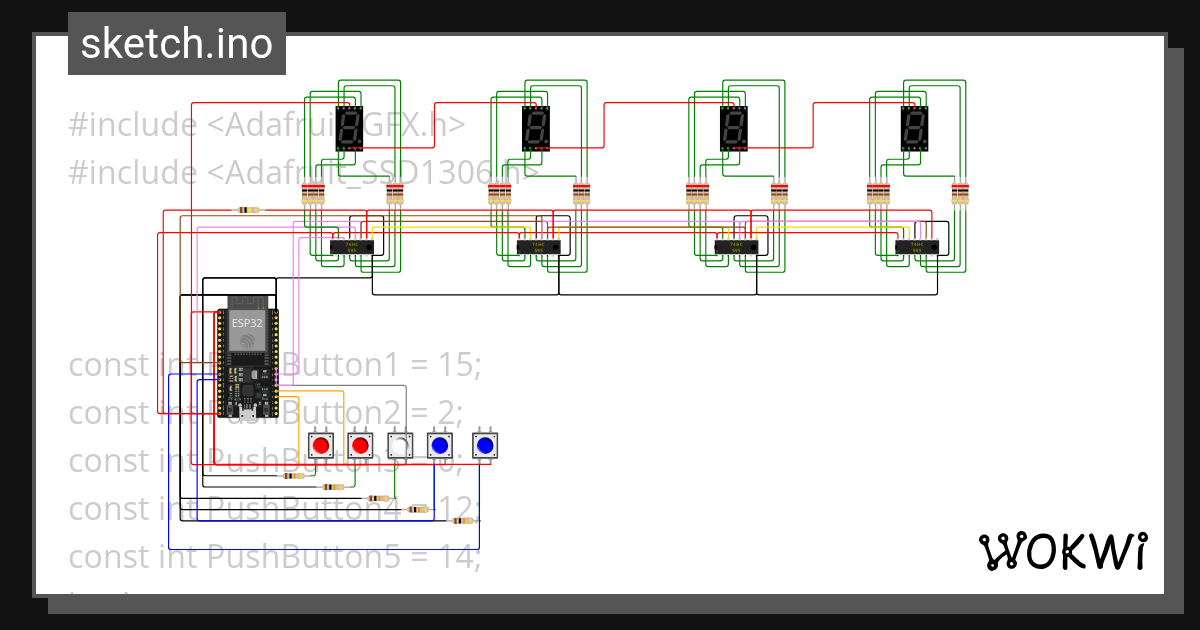Select the second red pushbutton
Viewport: 1200px width, 630px height.
[x=360, y=443]
